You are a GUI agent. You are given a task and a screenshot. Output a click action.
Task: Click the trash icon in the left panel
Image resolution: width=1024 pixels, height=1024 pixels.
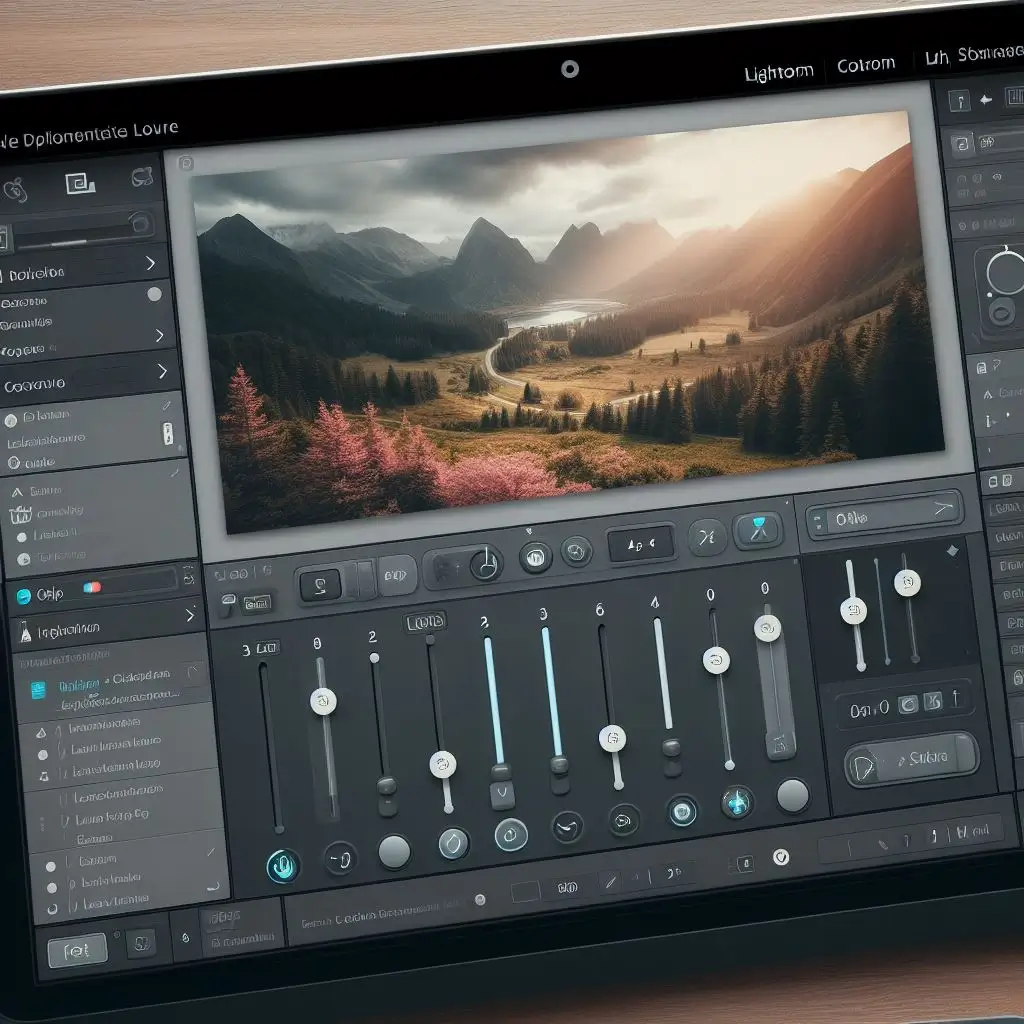coord(21,514)
